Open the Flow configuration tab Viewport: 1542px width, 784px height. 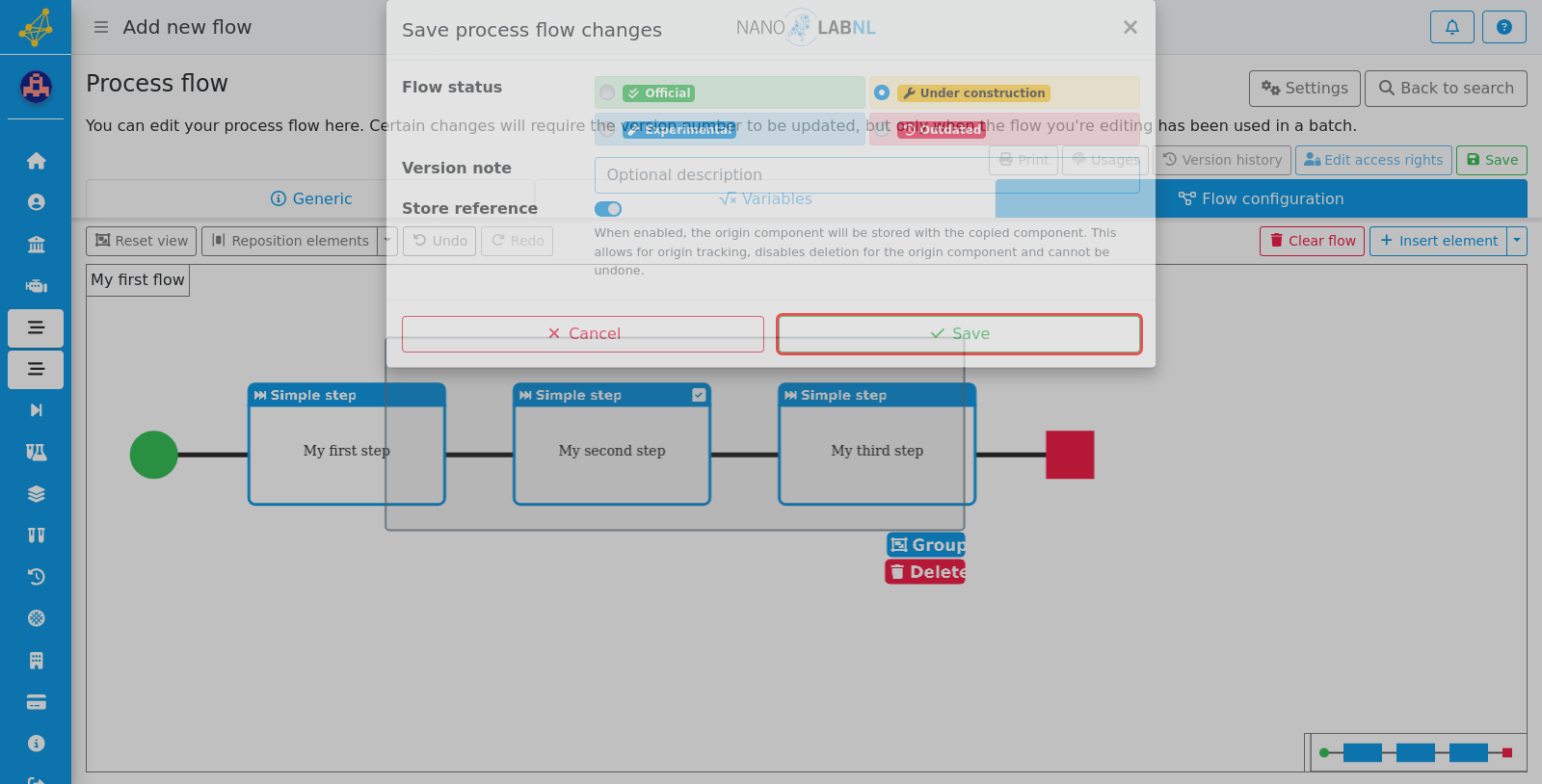click(x=1262, y=198)
